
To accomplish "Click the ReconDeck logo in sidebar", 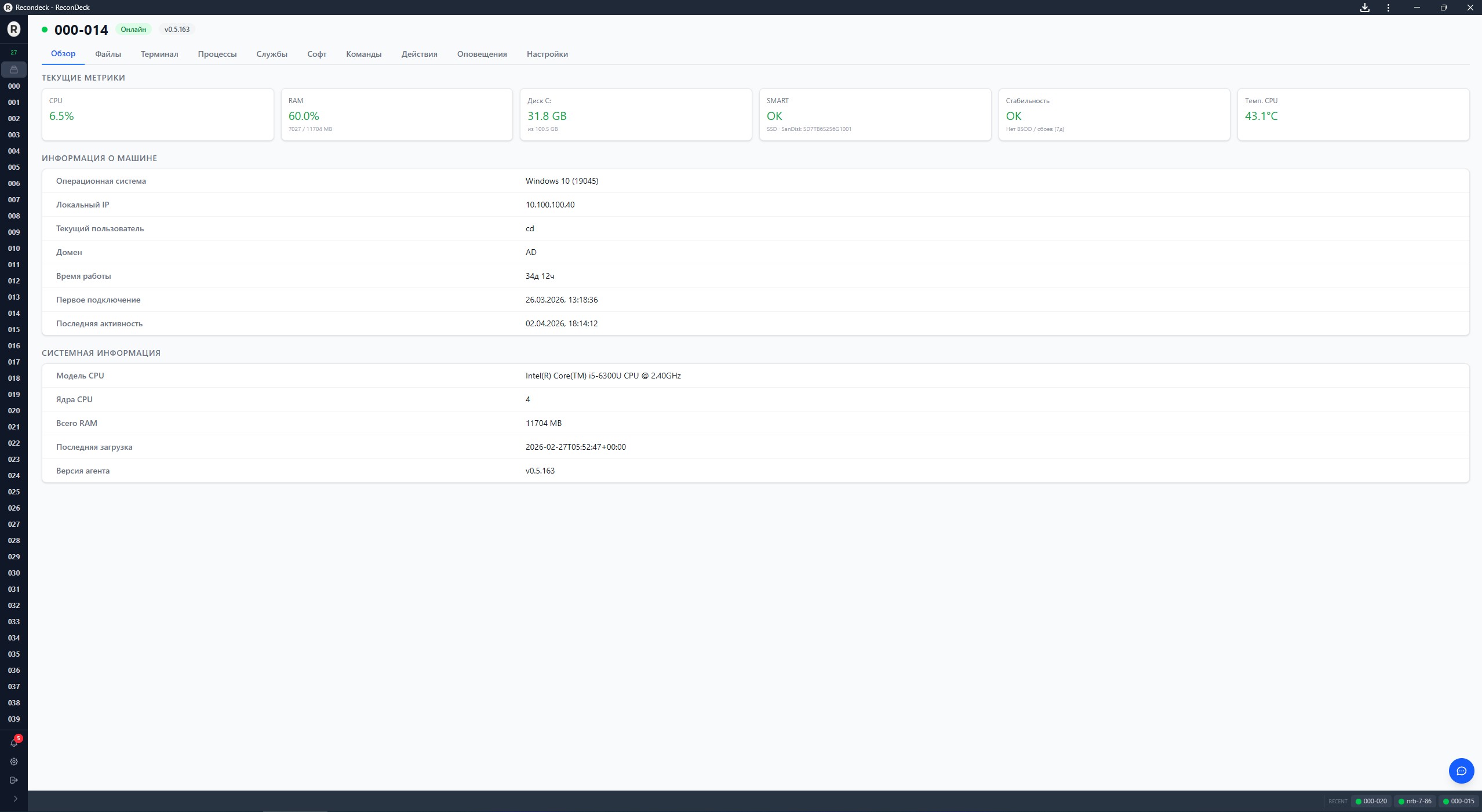I will tap(14, 29).
